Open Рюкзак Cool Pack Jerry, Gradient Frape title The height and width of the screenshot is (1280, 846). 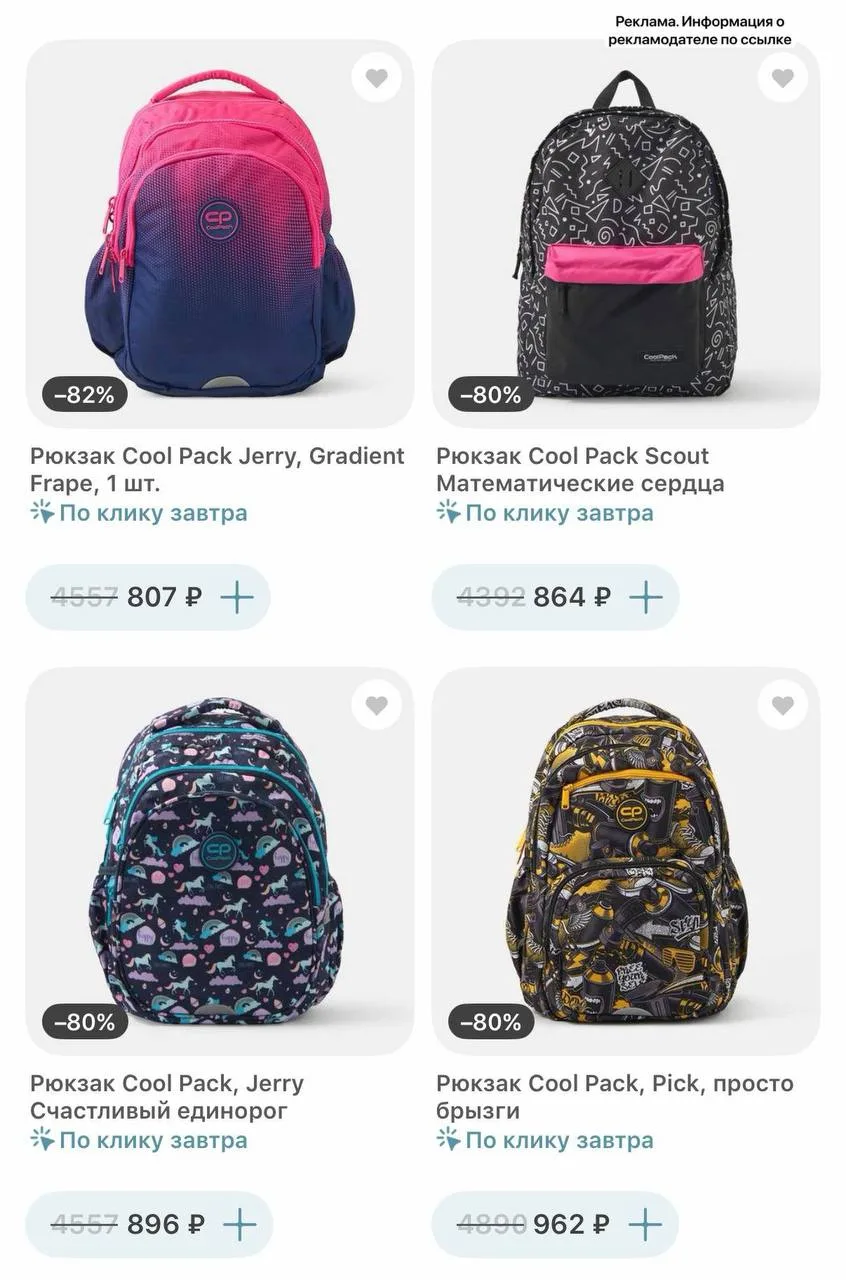coord(217,470)
